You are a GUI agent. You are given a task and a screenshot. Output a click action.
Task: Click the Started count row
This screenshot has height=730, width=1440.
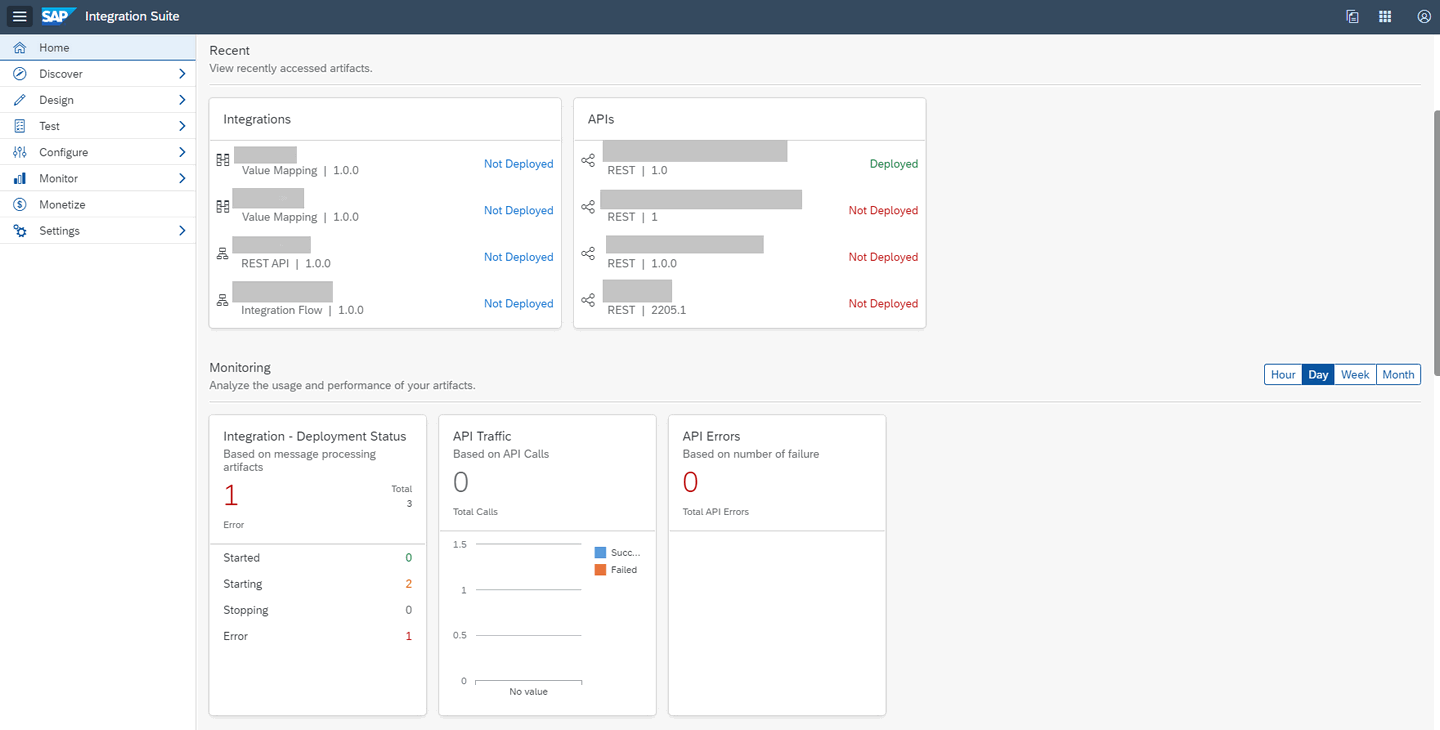click(x=318, y=558)
